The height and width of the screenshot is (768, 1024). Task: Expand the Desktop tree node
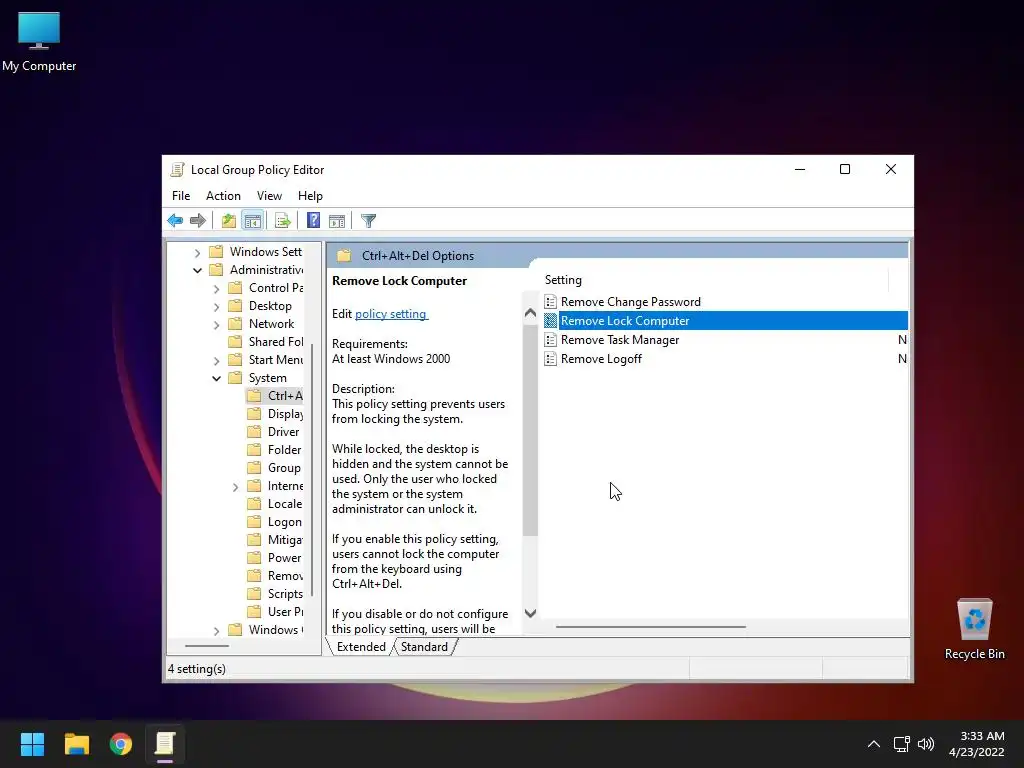217,306
